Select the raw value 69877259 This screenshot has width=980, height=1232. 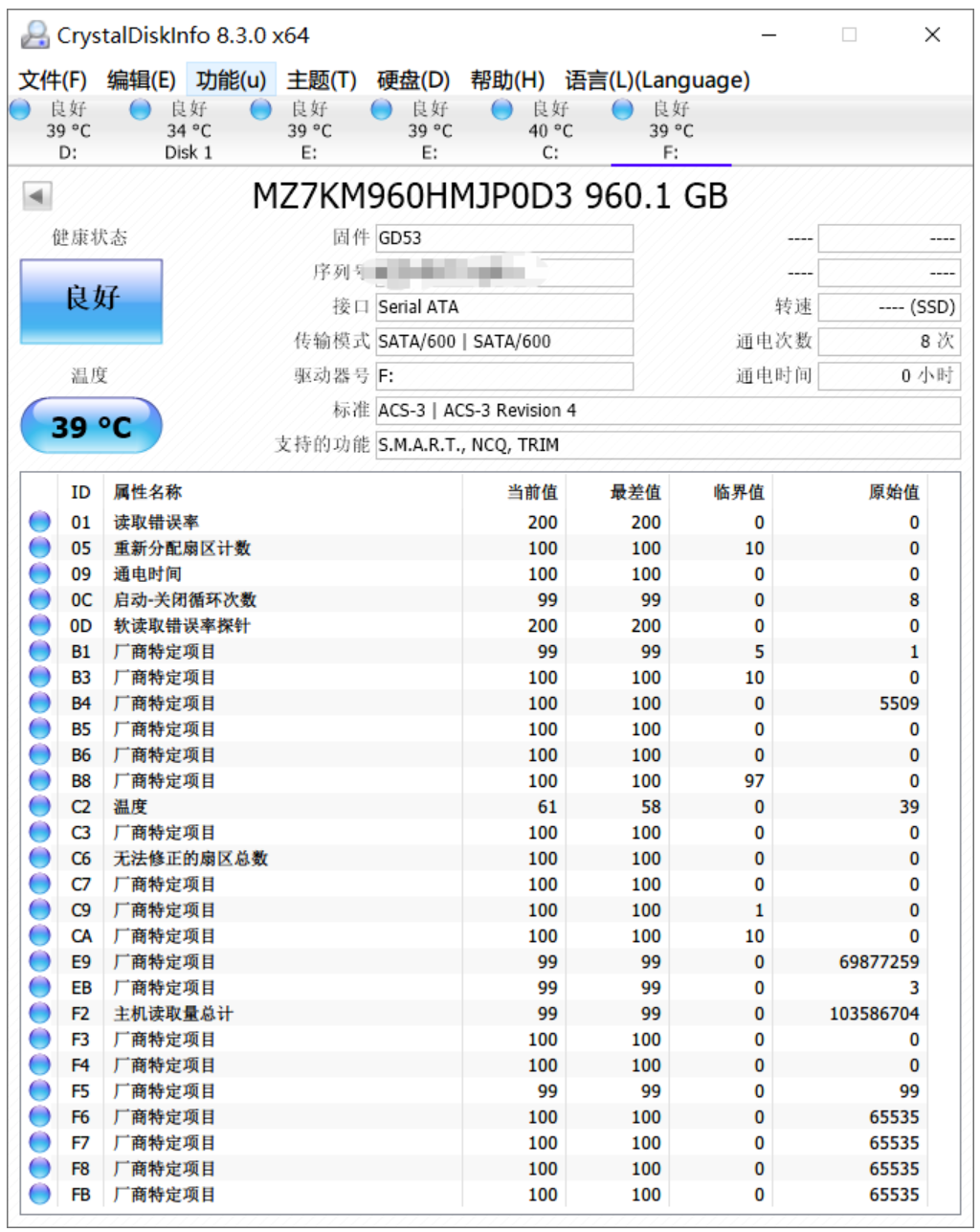click(x=879, y=961)
